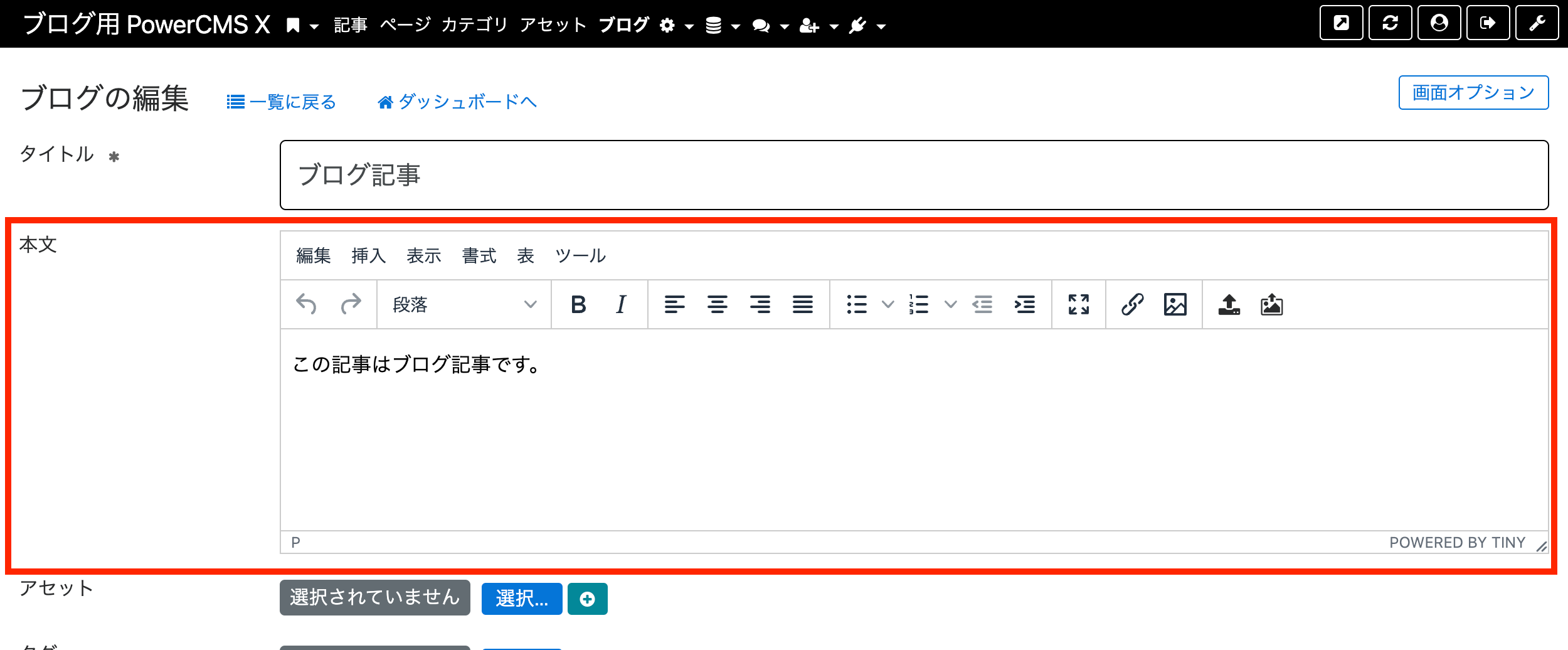Toggle italic formatting
The image size is (1568, 650).
pyautogui.click(x=621, y=304)
